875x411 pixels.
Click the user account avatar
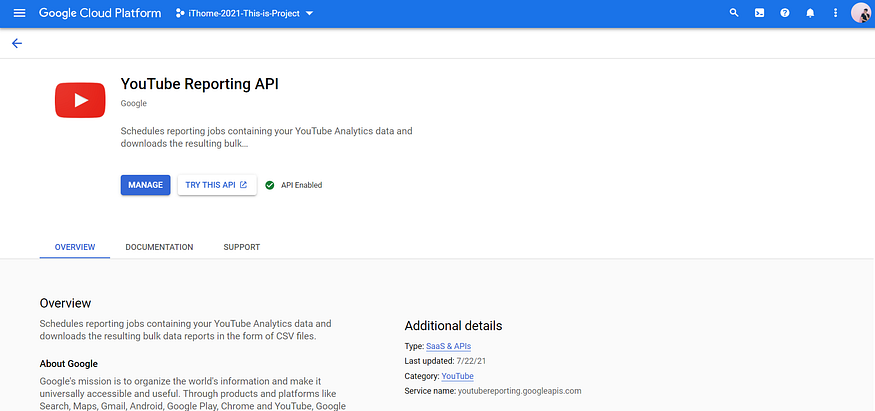pos(861,13)
